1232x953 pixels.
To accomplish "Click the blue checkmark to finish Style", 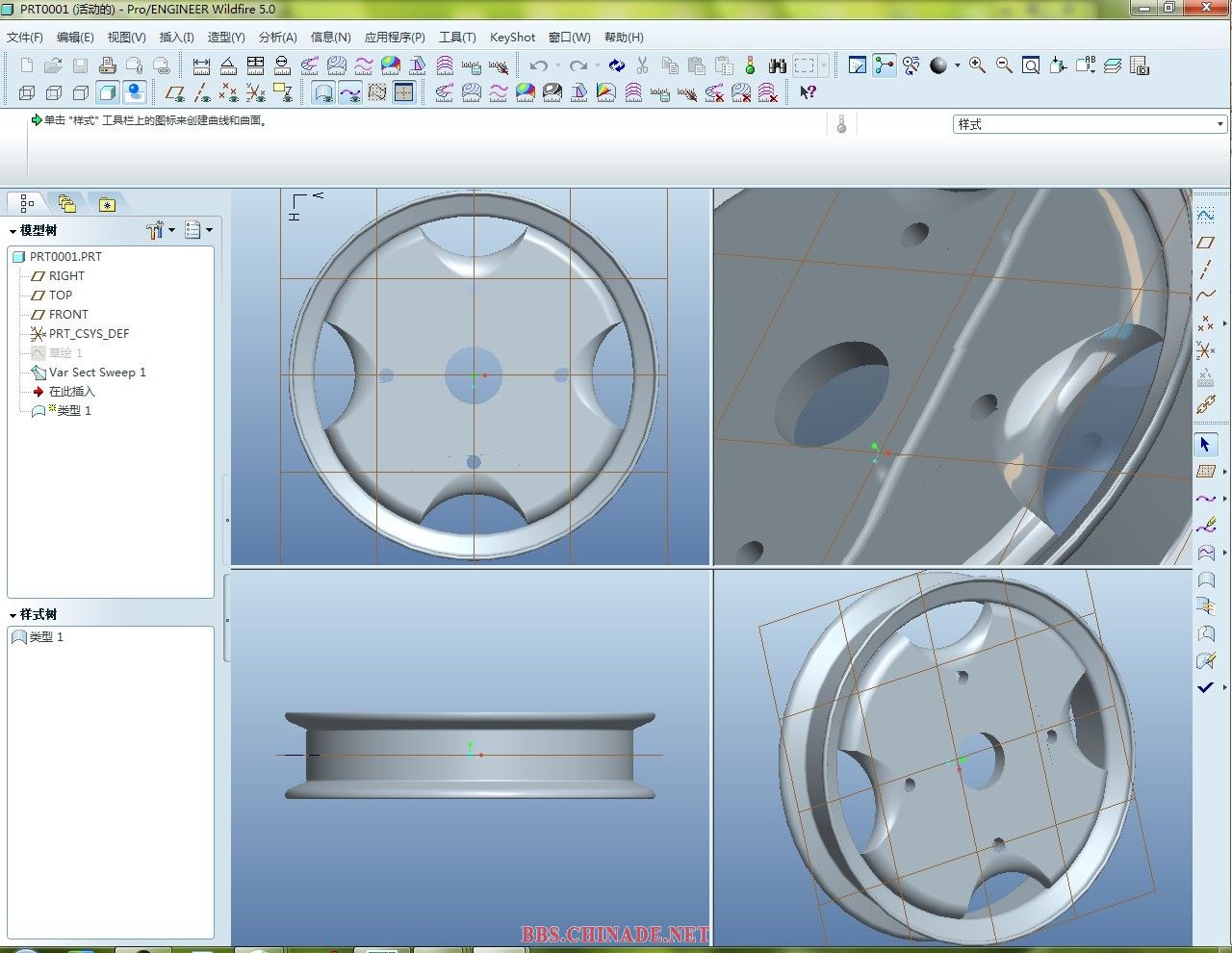I will tap(1205, 687).
